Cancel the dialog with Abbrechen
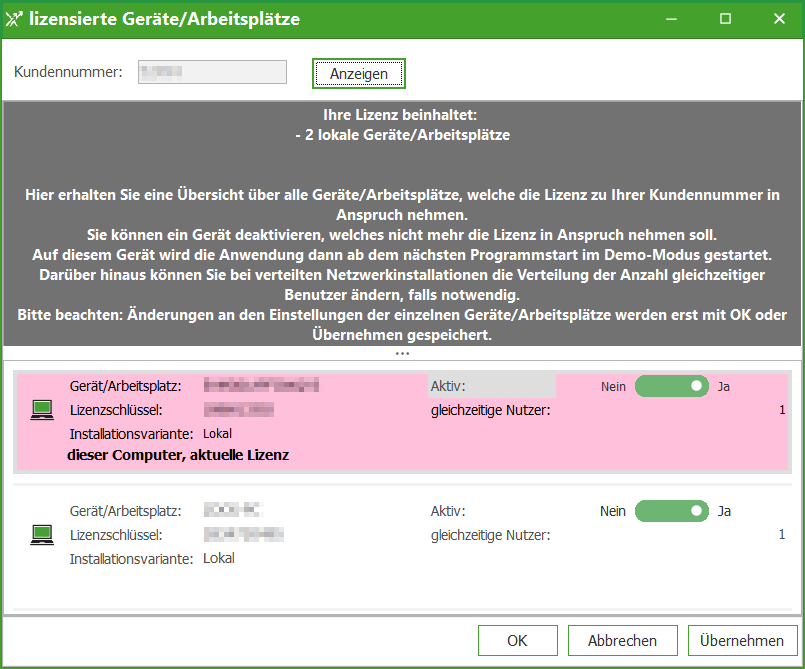Image resolution: width=805 pixels, height=669 pixels. (622, 641)
